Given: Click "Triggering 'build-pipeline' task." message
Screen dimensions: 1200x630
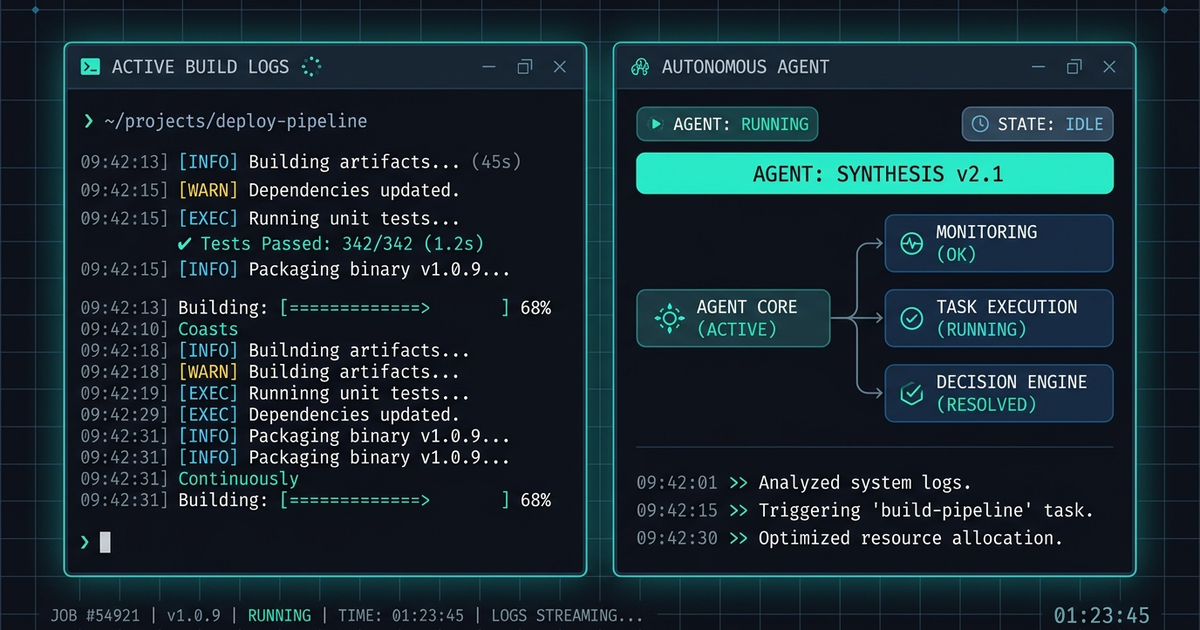Looking at the screenshot, I should click(926, 510).
